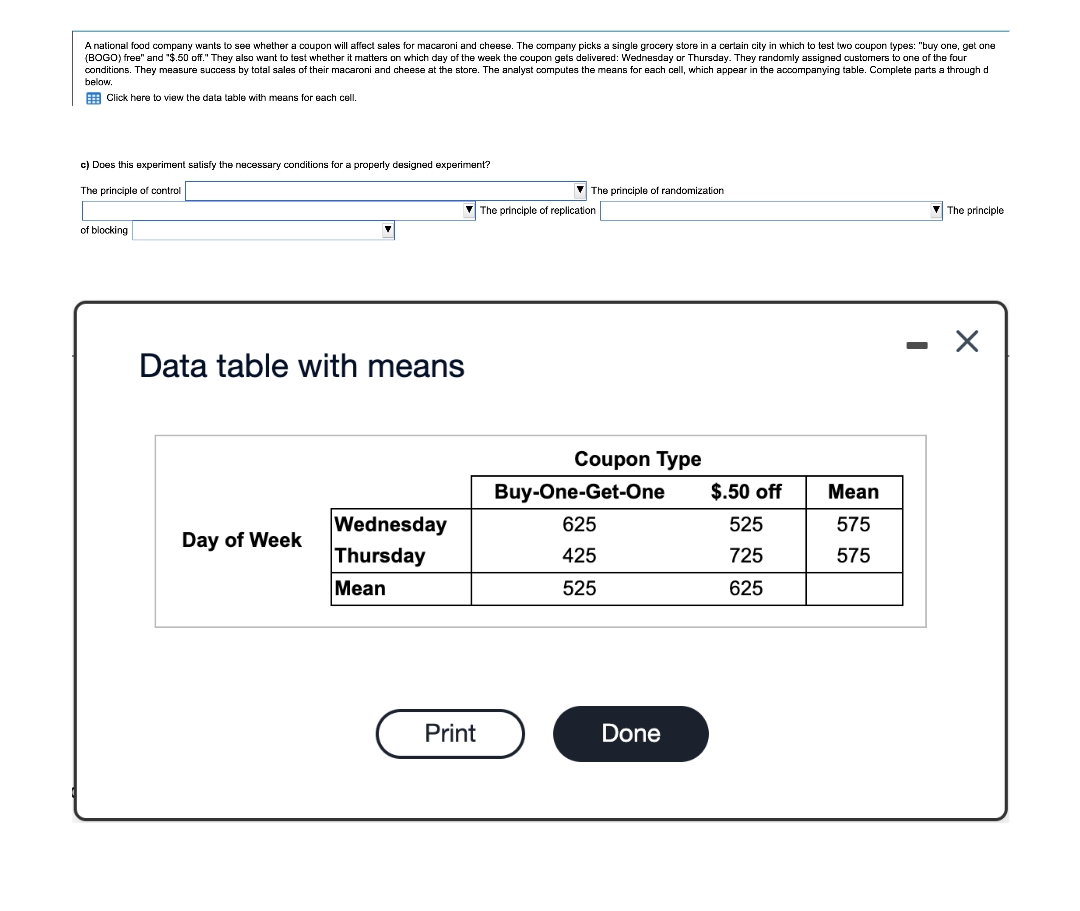
Task: Click the Done button
Action: 631,733
